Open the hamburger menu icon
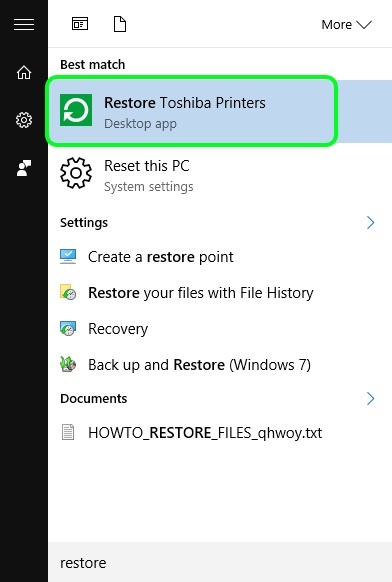 tap(24, 24)
